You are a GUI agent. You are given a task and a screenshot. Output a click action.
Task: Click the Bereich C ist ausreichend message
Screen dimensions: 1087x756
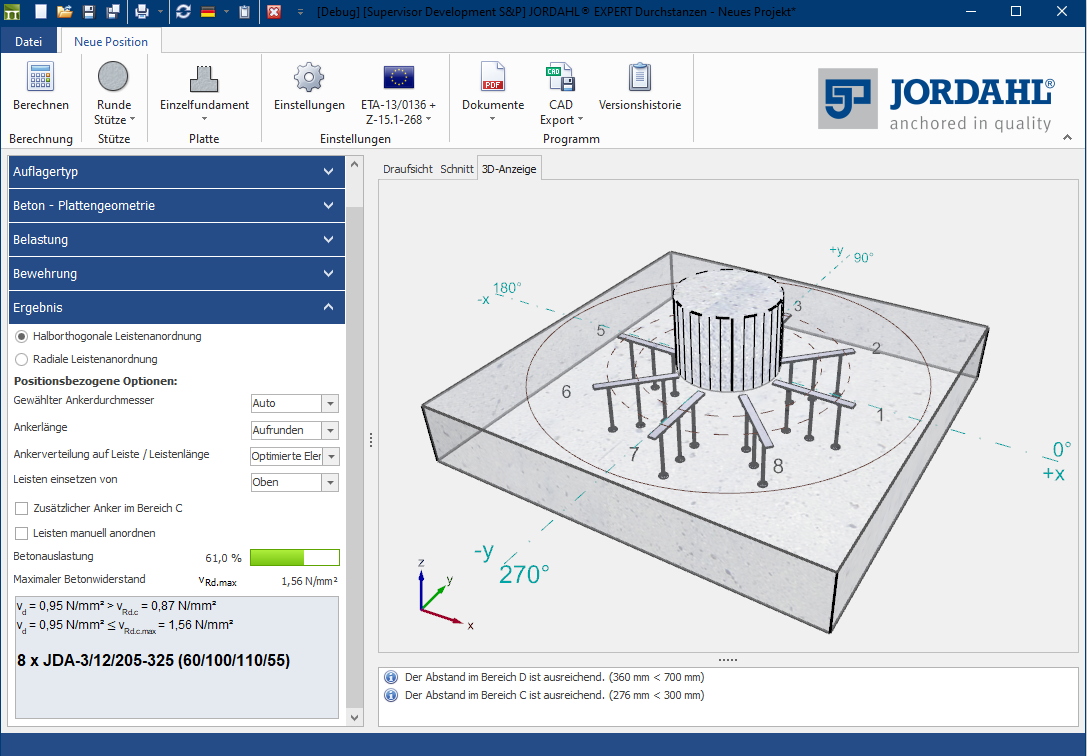pos(555,695)
